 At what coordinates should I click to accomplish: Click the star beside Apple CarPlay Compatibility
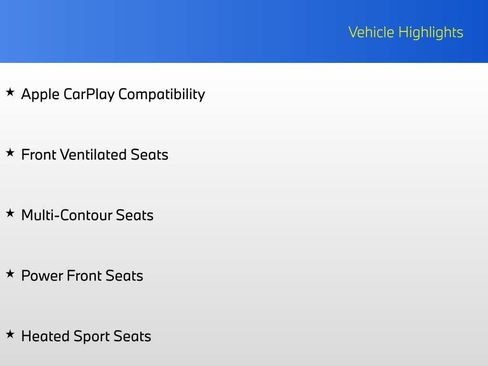click(x=10, y=92)
